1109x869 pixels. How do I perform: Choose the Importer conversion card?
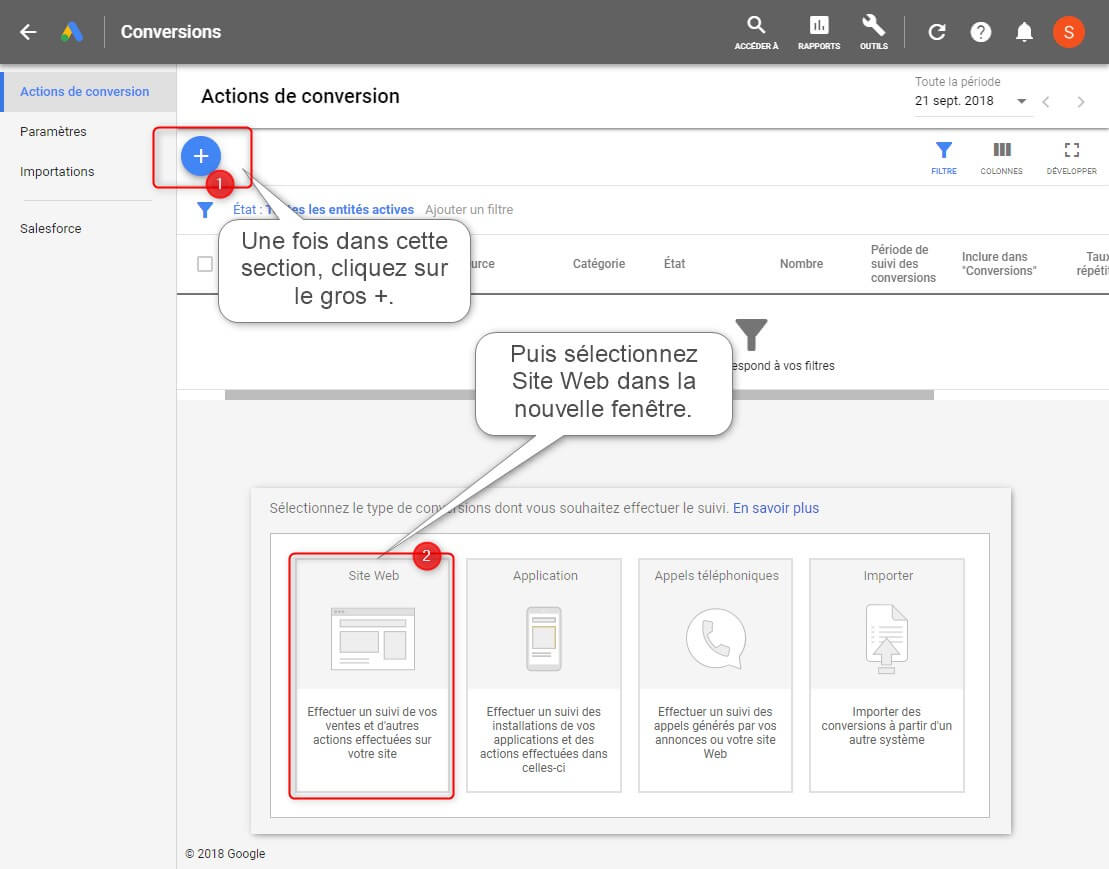887,675
